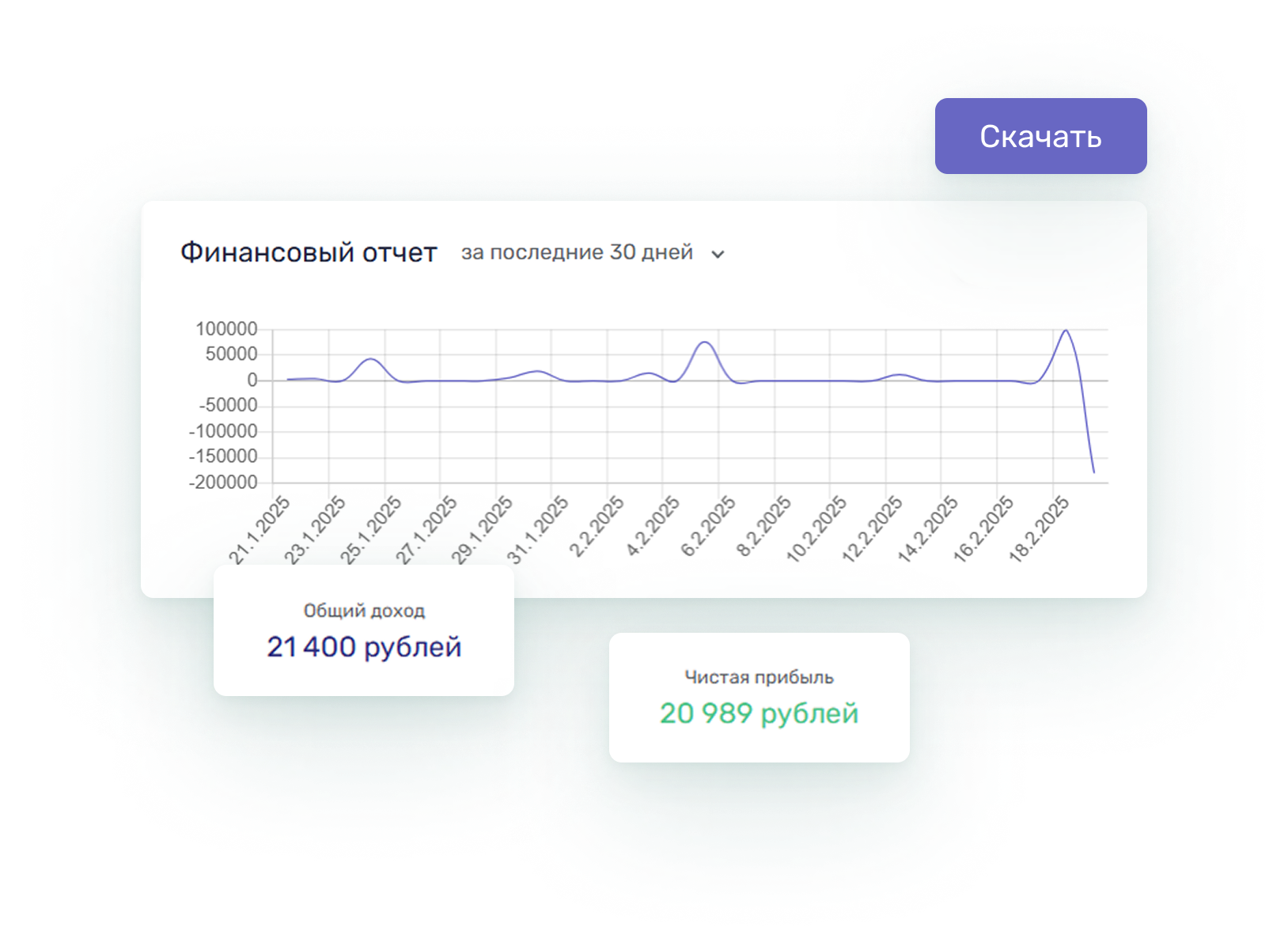Click the 20 989 рублей green value

[759, 713]
